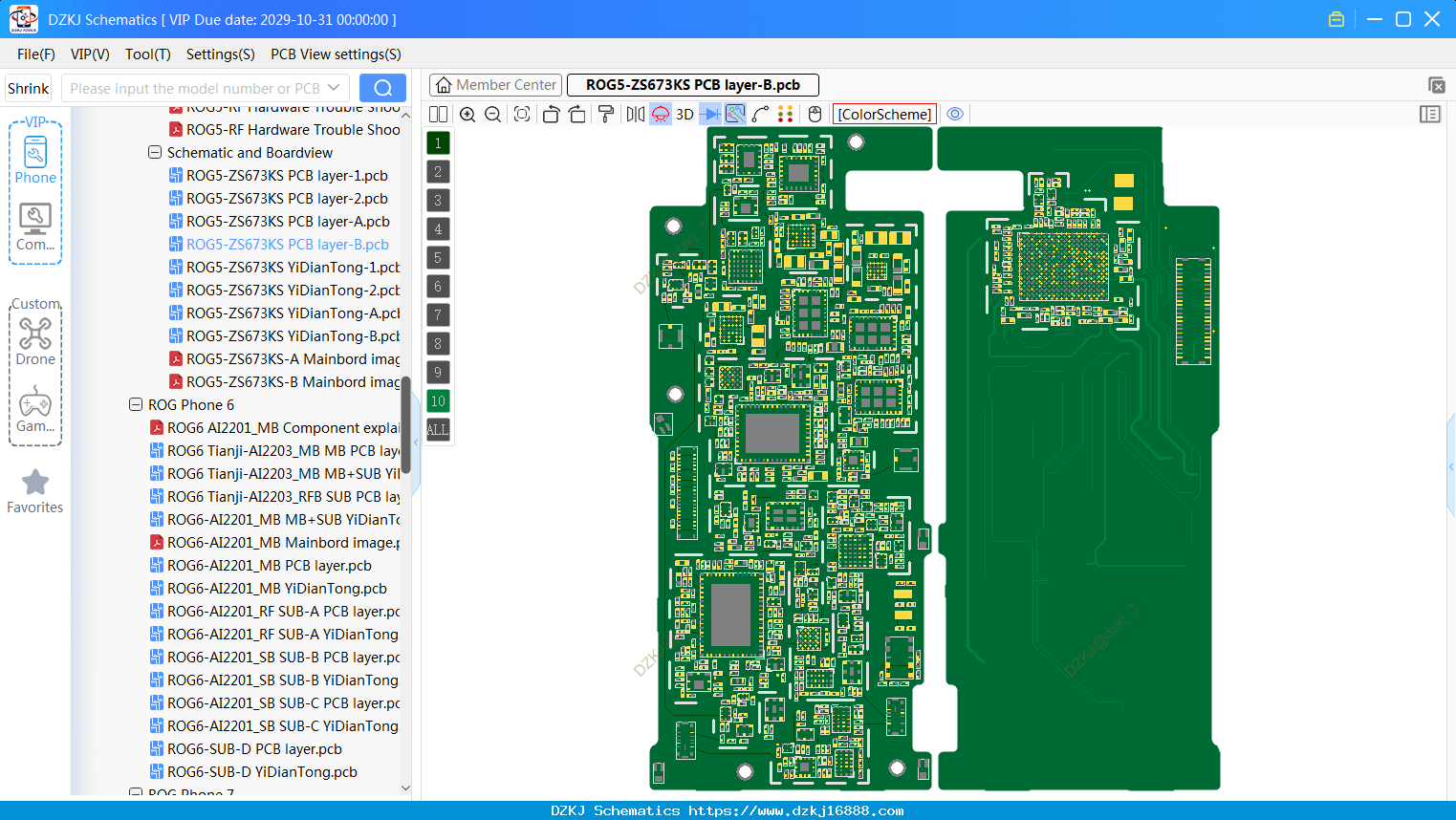Click the briefcase icon in title bar
1456x820 pixels.
[x=1336, y=19]
